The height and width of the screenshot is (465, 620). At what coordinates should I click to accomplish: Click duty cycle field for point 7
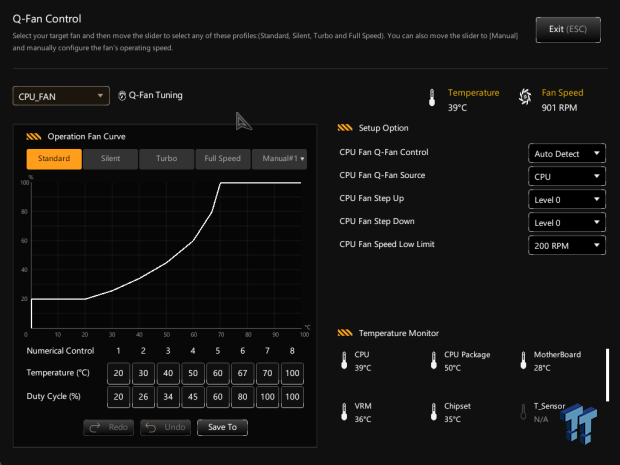267,397
